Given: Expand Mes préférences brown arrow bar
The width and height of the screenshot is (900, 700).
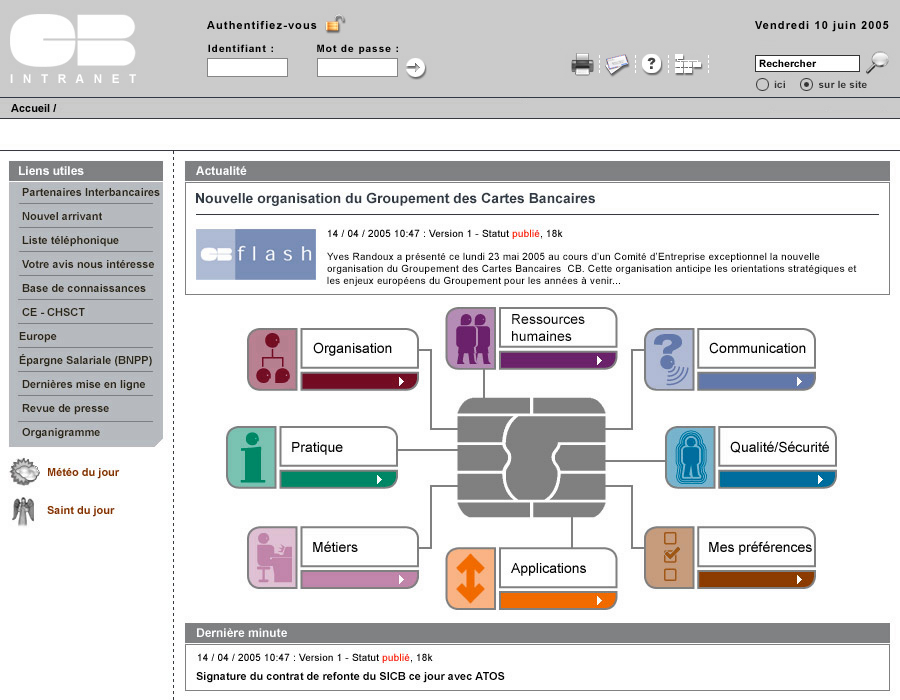Looking at the screenshot, I should coord(757,580).
